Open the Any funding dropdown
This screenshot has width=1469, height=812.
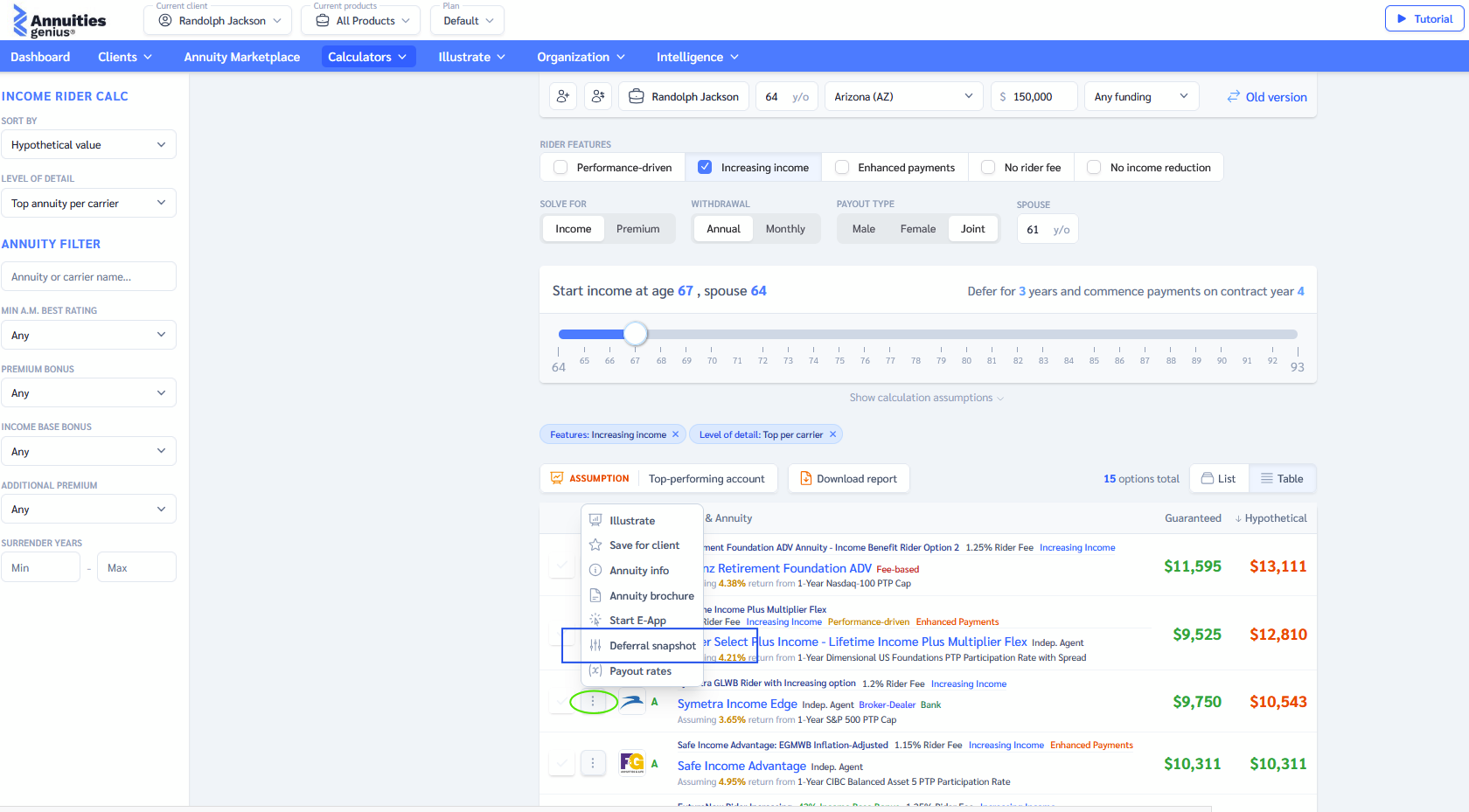coord(1141,96)
